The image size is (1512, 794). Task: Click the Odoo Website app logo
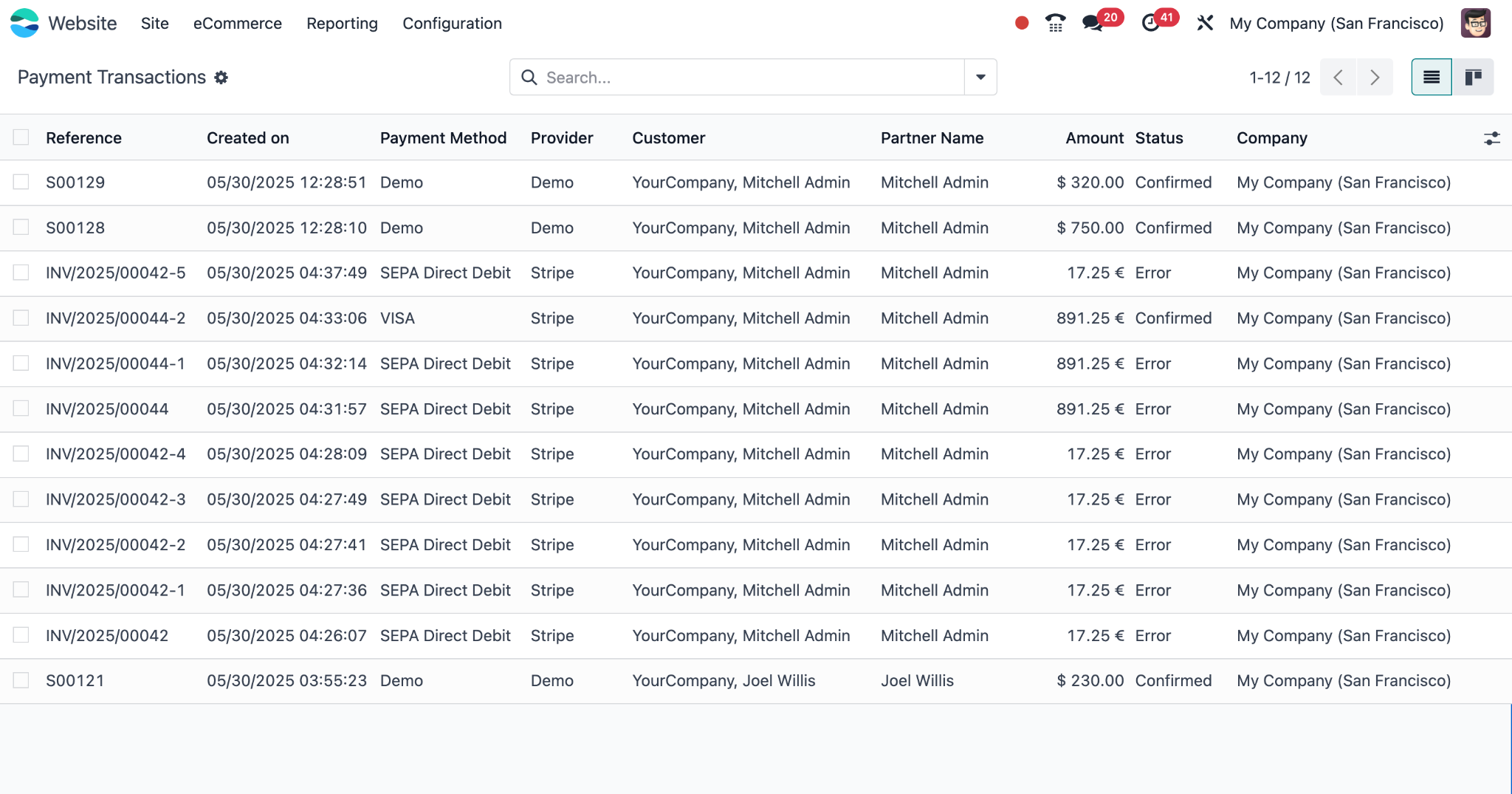click(x=24, y=23)
